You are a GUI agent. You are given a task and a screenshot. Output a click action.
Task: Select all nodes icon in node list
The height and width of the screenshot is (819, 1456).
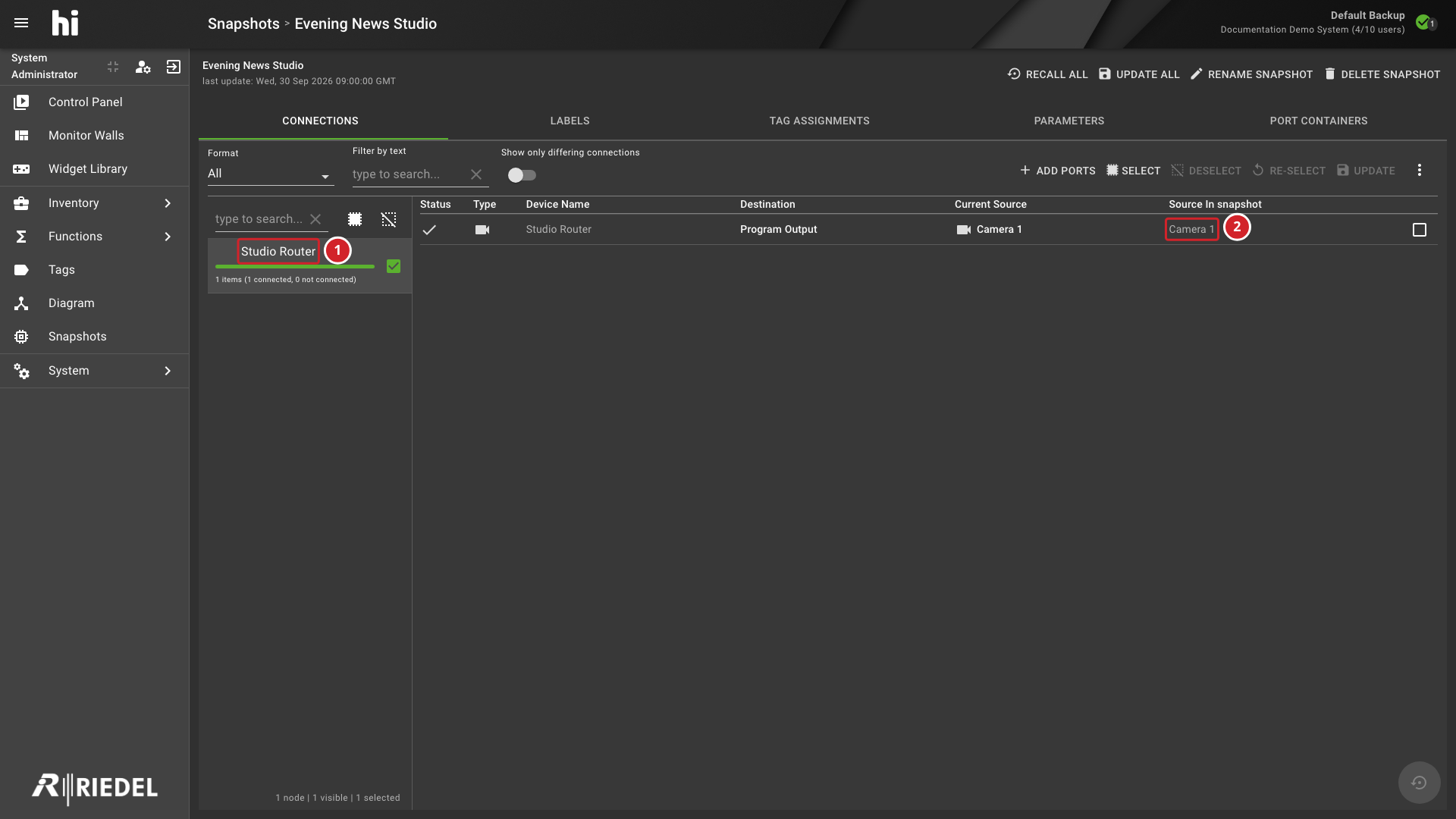(355, 219)
